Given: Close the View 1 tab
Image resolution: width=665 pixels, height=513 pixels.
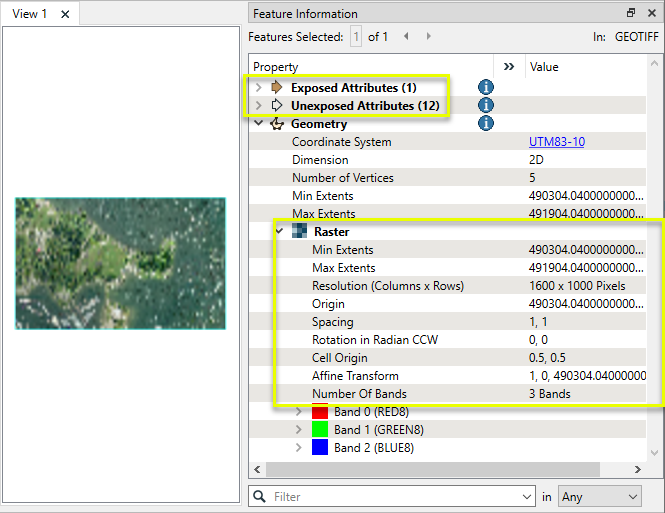Looking at the screenshot, I should point(65,14).
